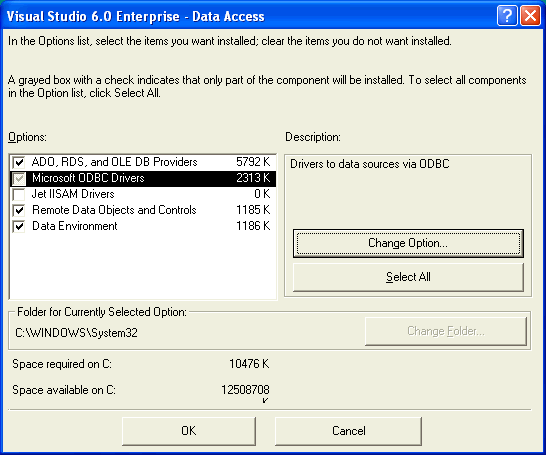Select the ADO, RDS, and OLE DB Providers row
The image size is (546, 455).
pos(143,162)
